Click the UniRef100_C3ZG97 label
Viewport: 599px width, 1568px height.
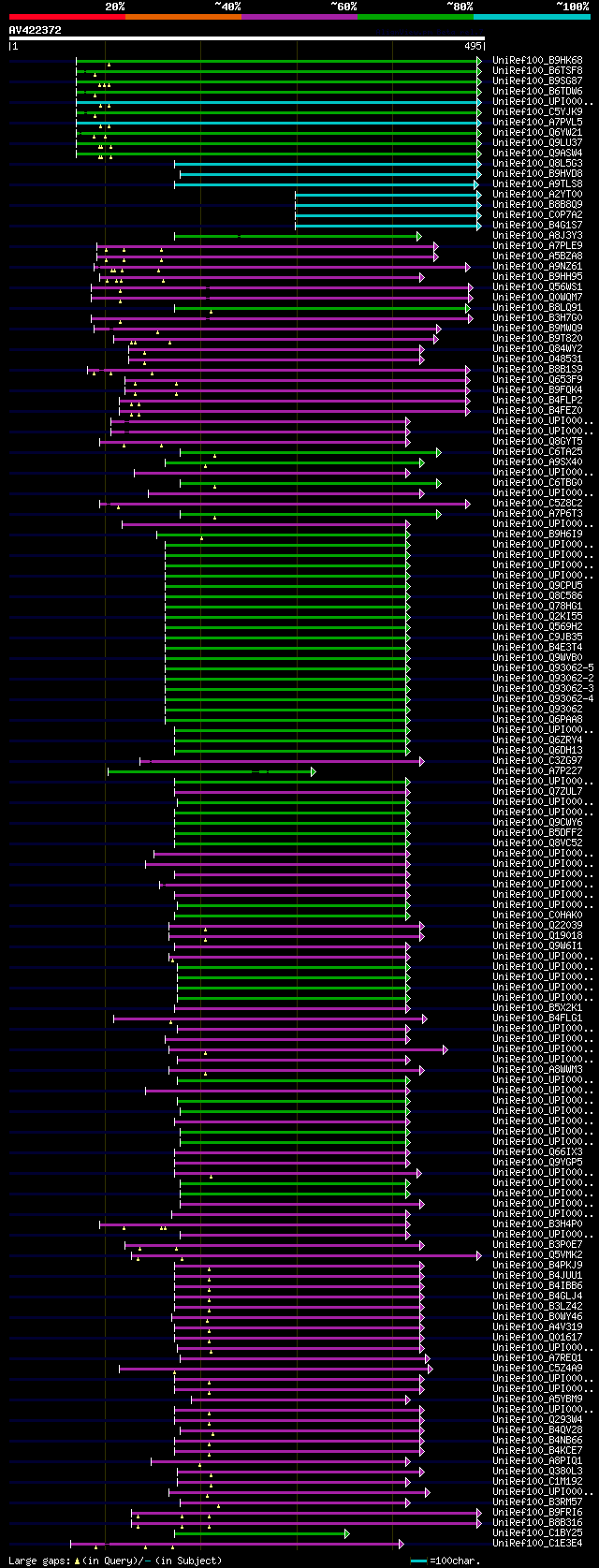[x=537, y=761]
